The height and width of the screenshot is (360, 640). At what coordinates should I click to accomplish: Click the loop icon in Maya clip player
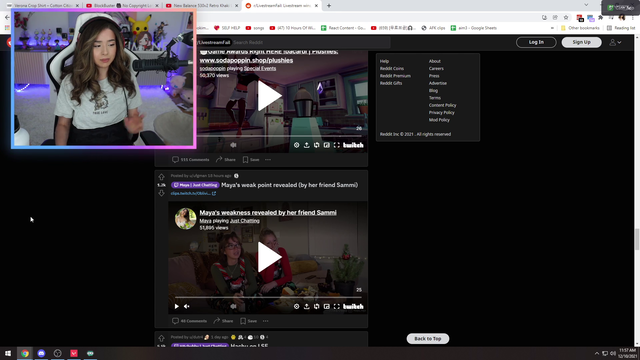[x=317, y=306]
